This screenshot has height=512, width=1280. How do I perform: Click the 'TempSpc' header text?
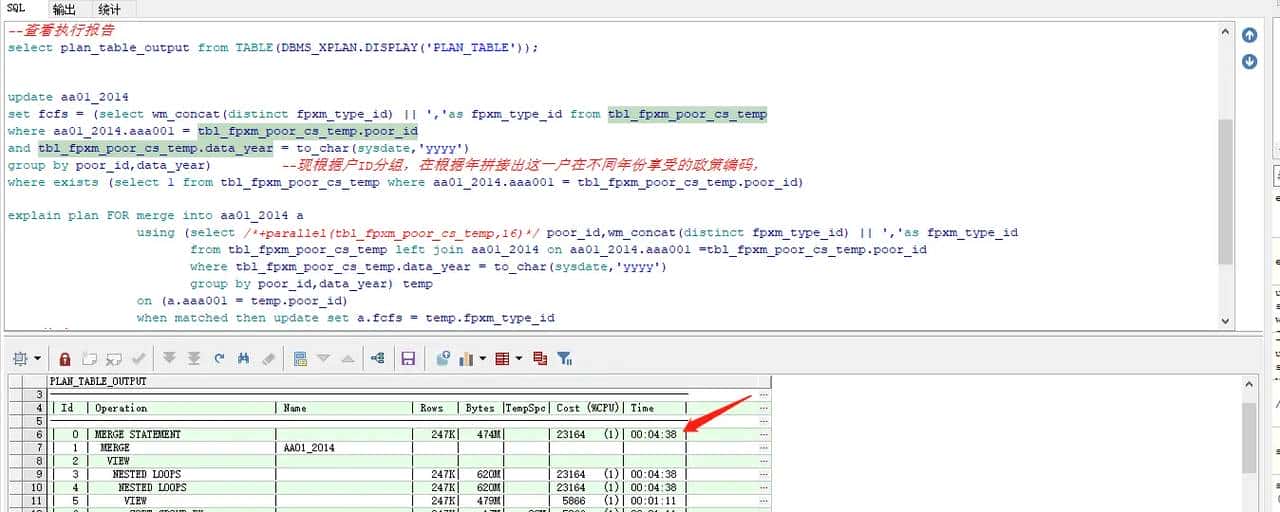[x=526, y=408]
